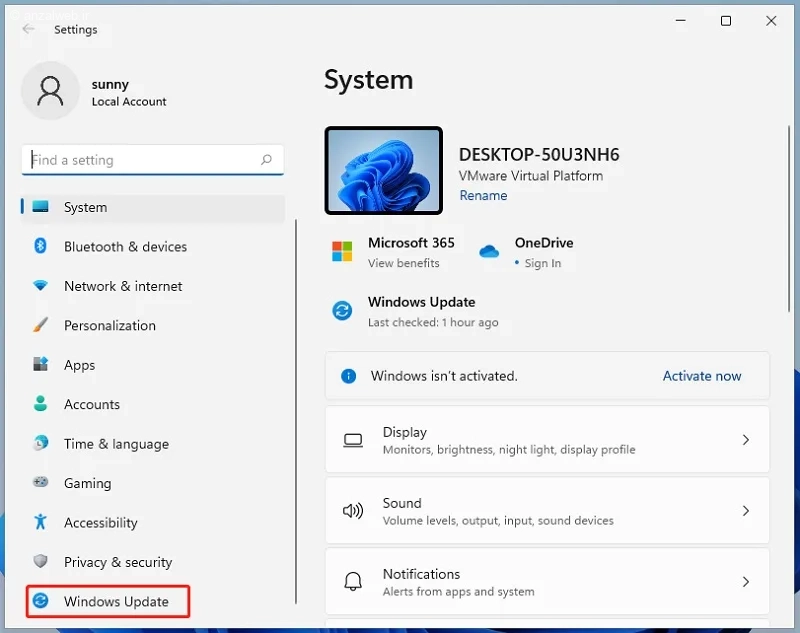Click the Privacy & security shield icon
The height and width of the screenshot is (633, 800).
40,561
